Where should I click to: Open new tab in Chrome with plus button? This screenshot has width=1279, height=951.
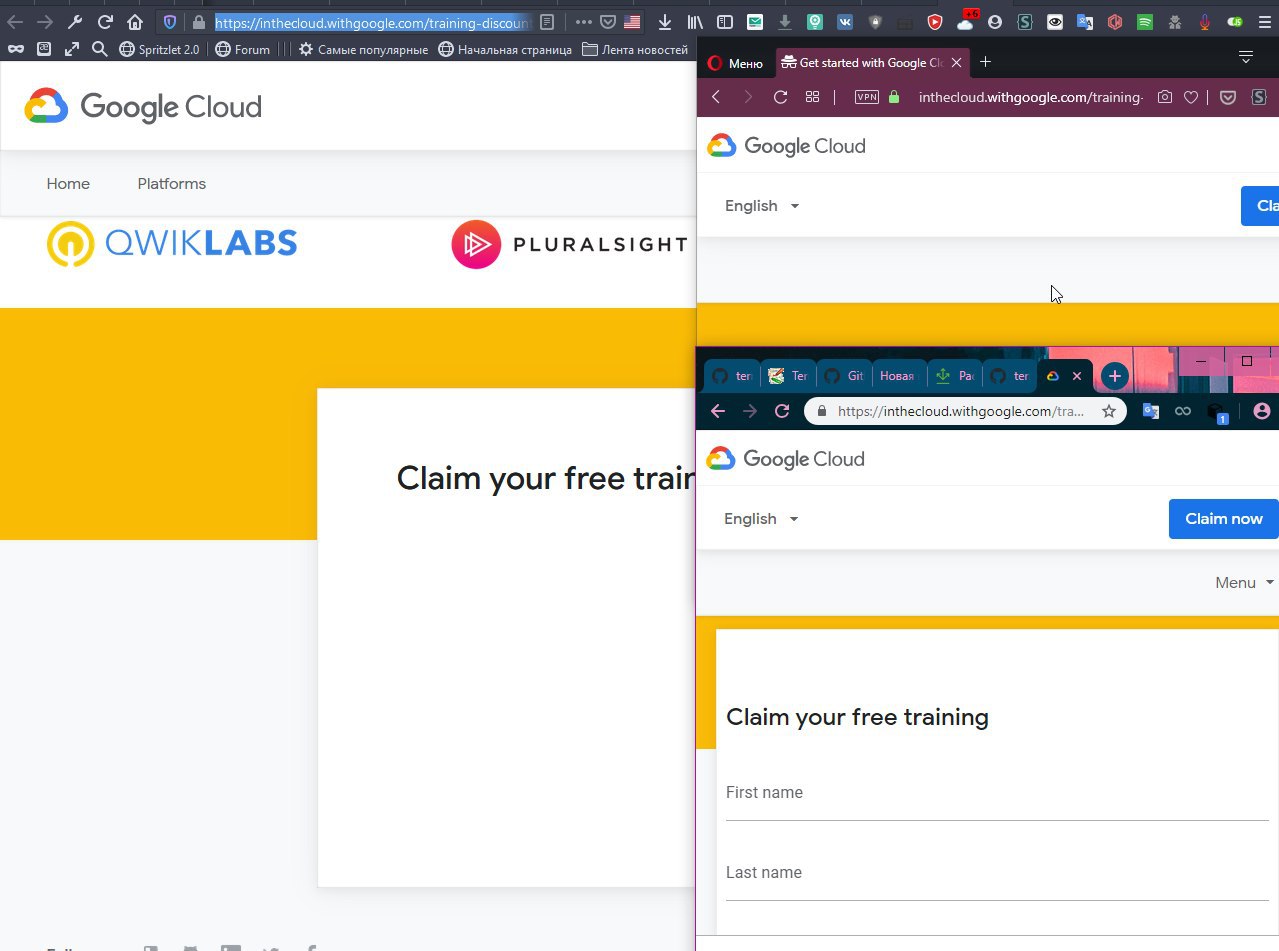point(1114,376)
